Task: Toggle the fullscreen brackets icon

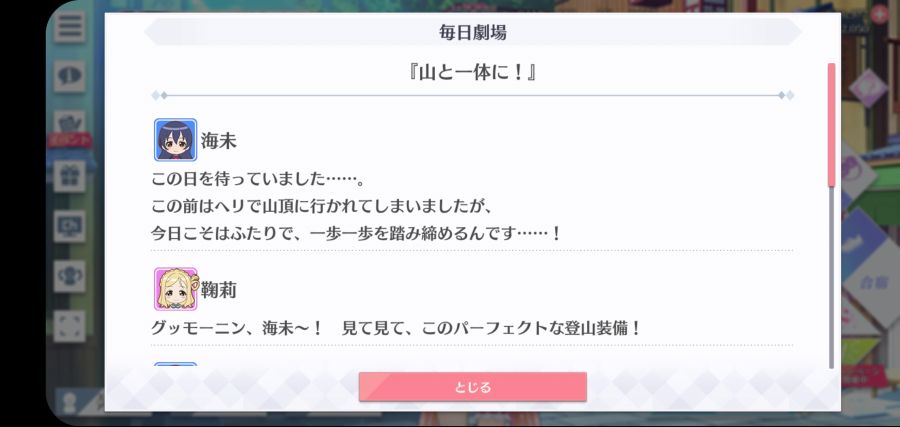Action: (x=69, y=326)
